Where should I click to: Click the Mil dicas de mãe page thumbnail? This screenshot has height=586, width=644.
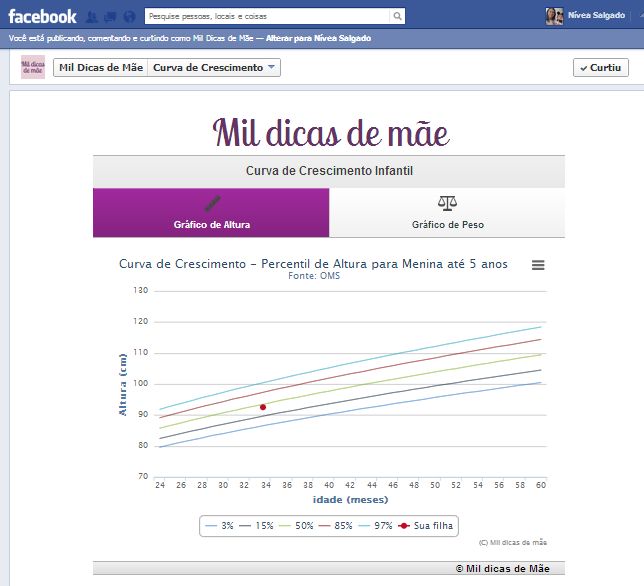coord(33,68)
